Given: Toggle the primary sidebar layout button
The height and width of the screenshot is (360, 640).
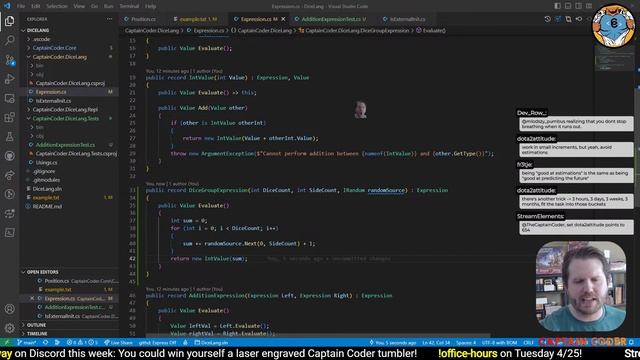Looking at the screenshot, I should (558, 6).
